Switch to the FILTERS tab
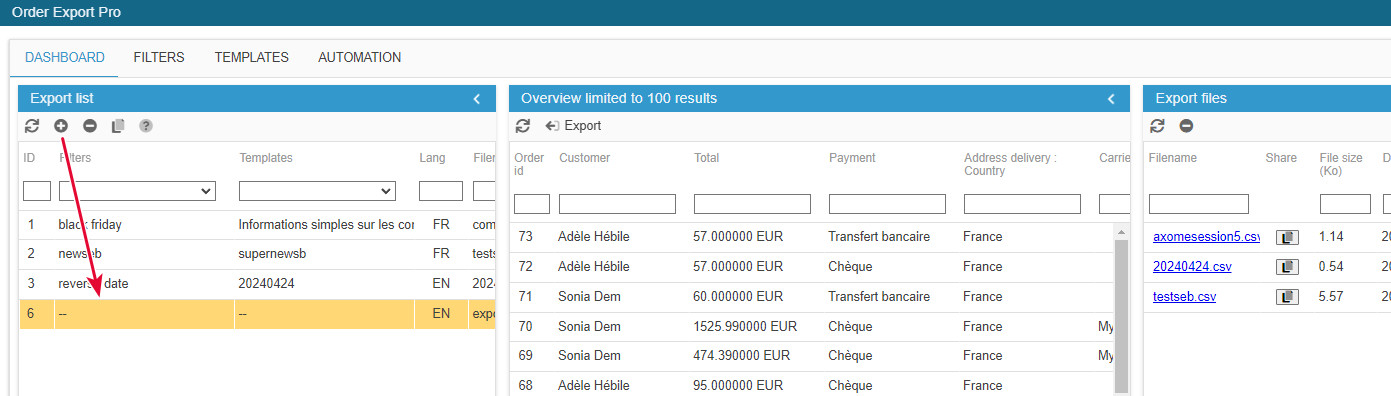This screenshot has width=1391, height=396. point(159,58)
